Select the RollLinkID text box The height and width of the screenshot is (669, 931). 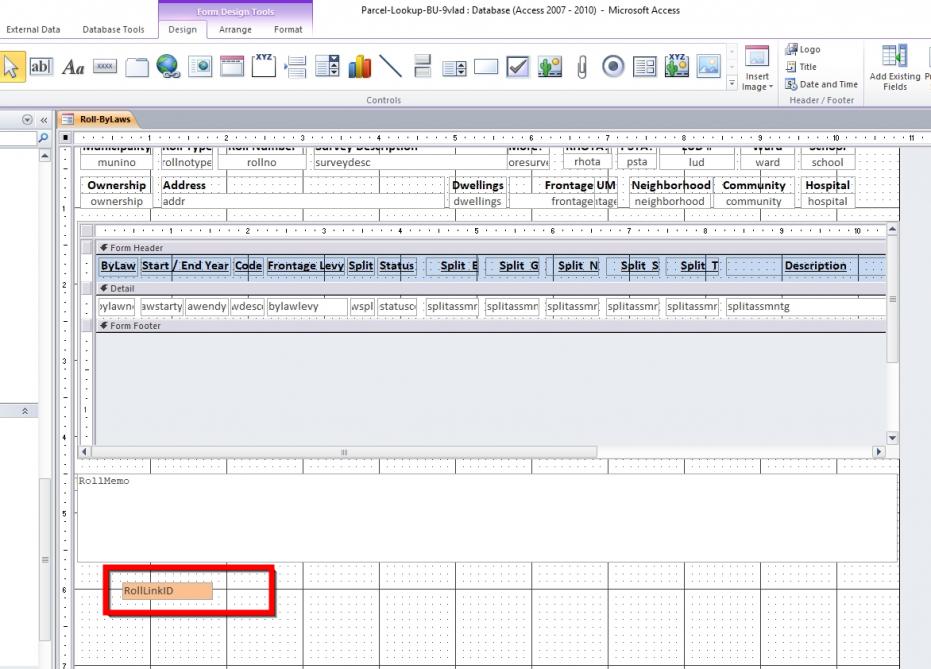(167, 591)
